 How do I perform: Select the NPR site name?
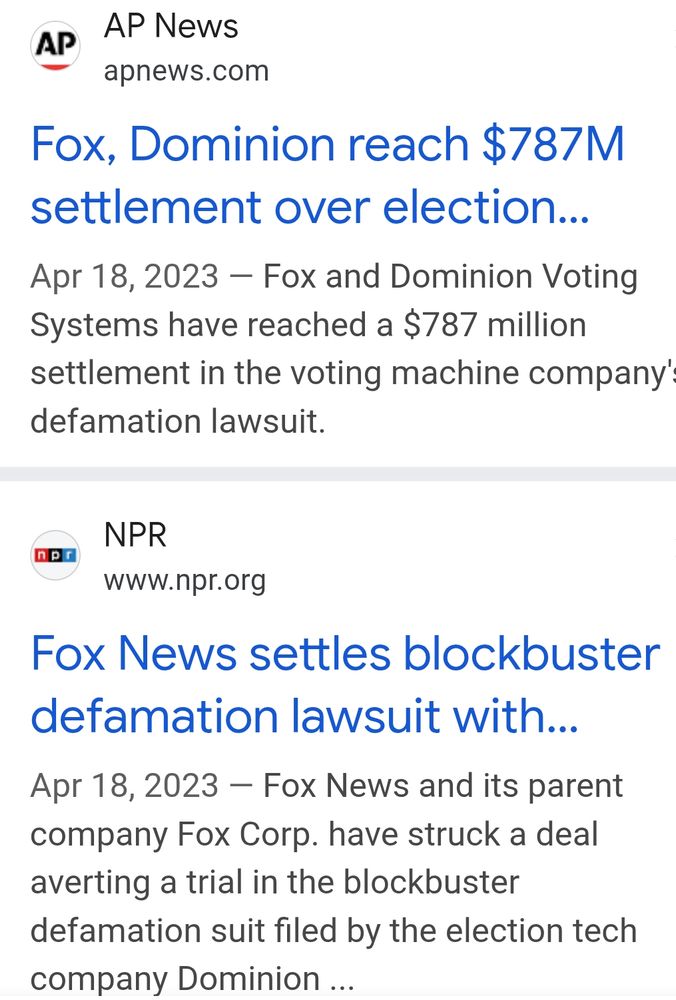point(135,534)
